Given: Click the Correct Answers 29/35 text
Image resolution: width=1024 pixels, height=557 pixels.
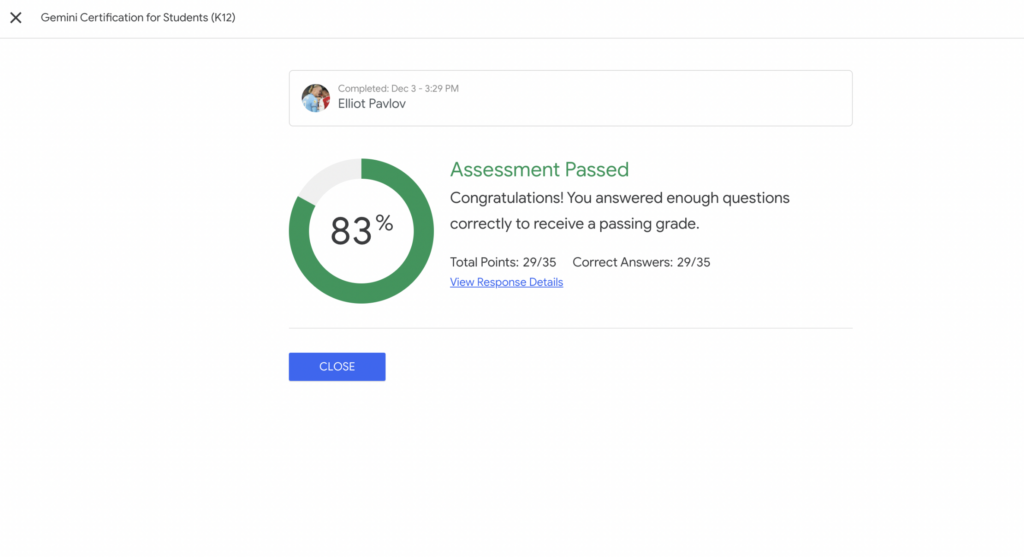Looking at the screenshot, I should point(641,262).
